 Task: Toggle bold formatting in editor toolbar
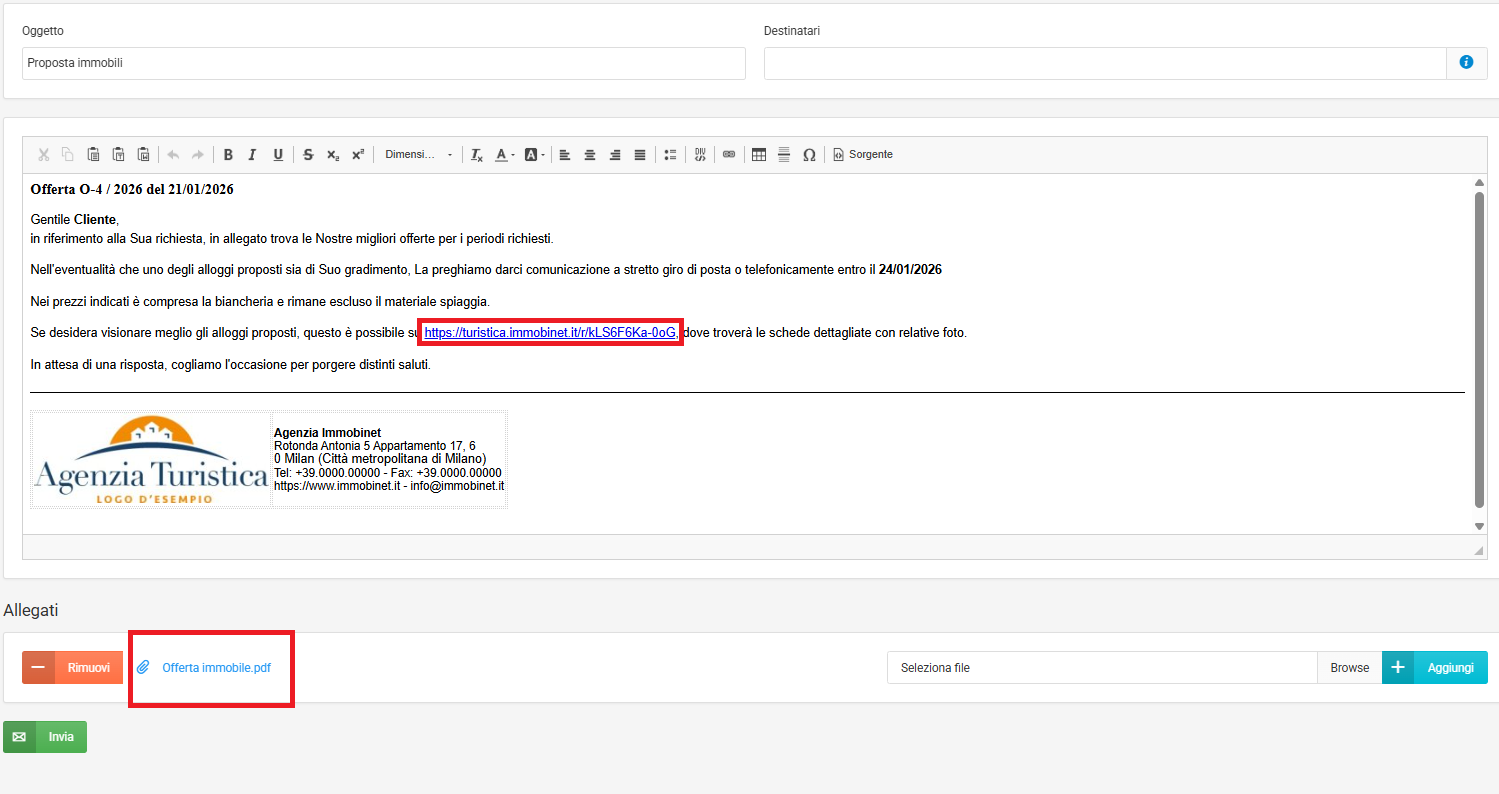(x=228, y=155)
